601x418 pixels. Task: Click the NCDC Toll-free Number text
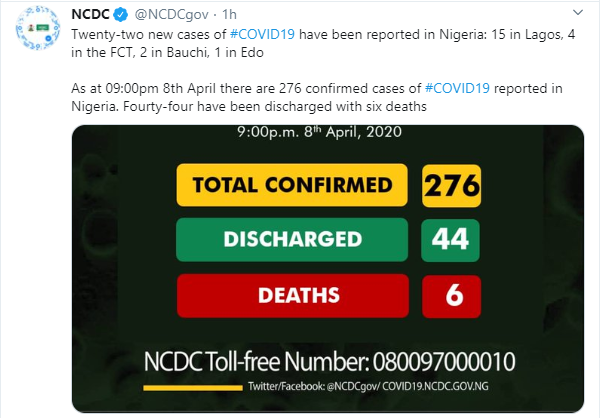coord(329,361)
